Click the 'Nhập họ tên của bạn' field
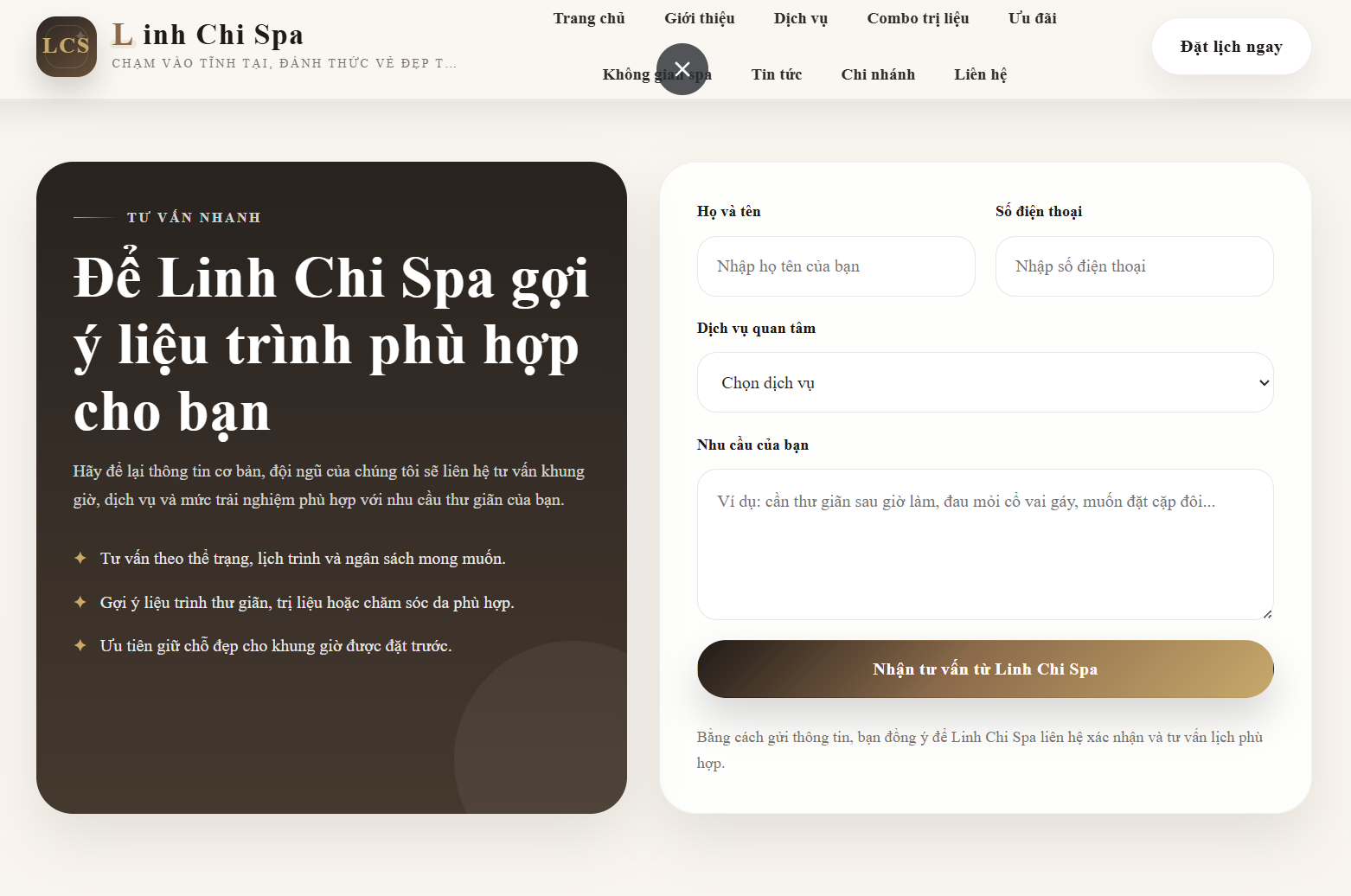 (x=836, y=266)
